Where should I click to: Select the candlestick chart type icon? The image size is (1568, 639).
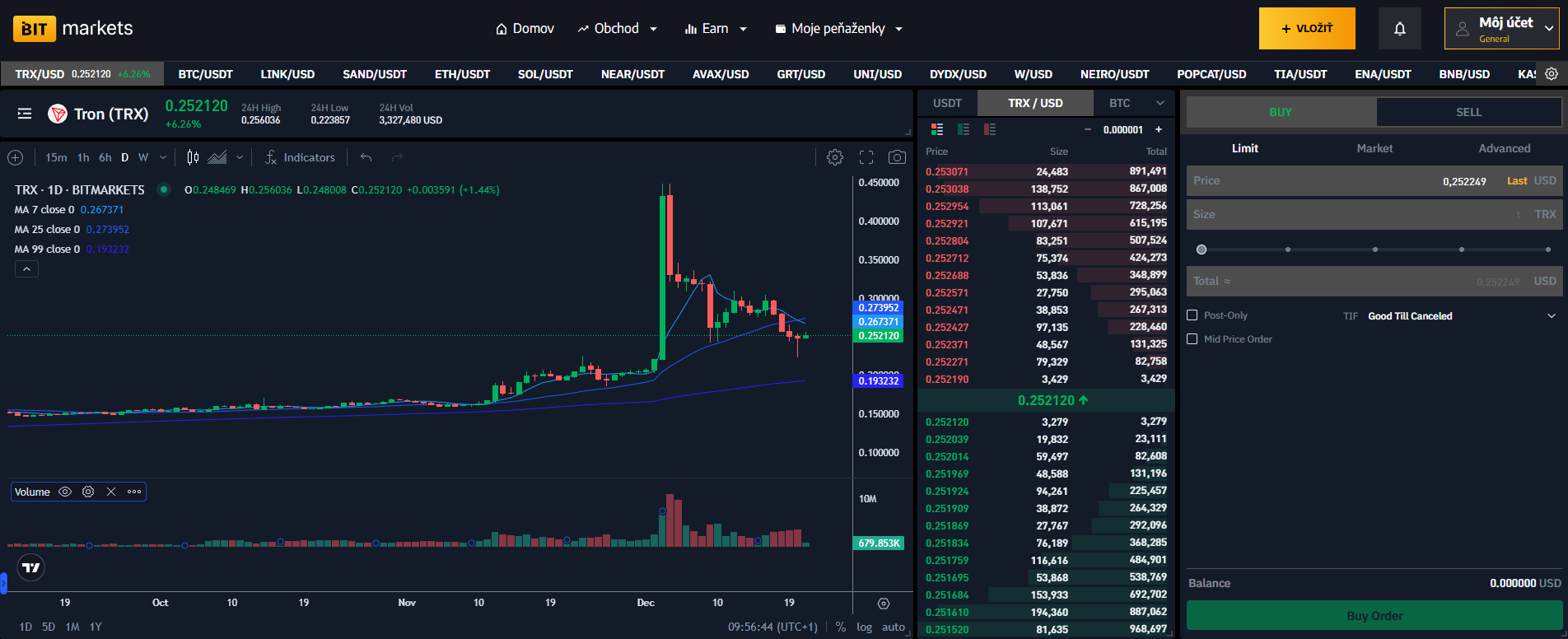click(193, 157)
